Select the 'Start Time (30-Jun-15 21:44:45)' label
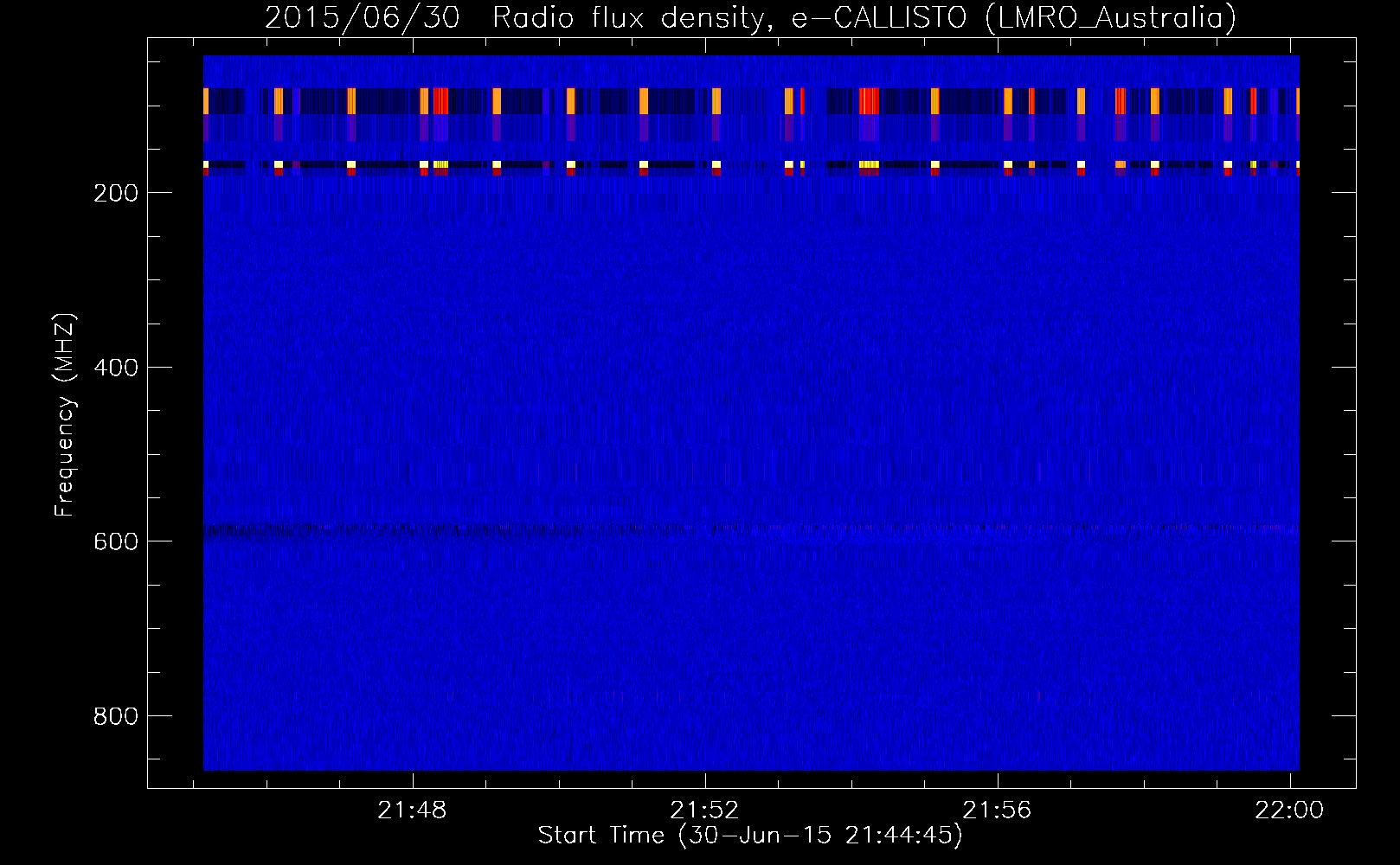The height and width of the screenshot is (865, 1400). 750,836
